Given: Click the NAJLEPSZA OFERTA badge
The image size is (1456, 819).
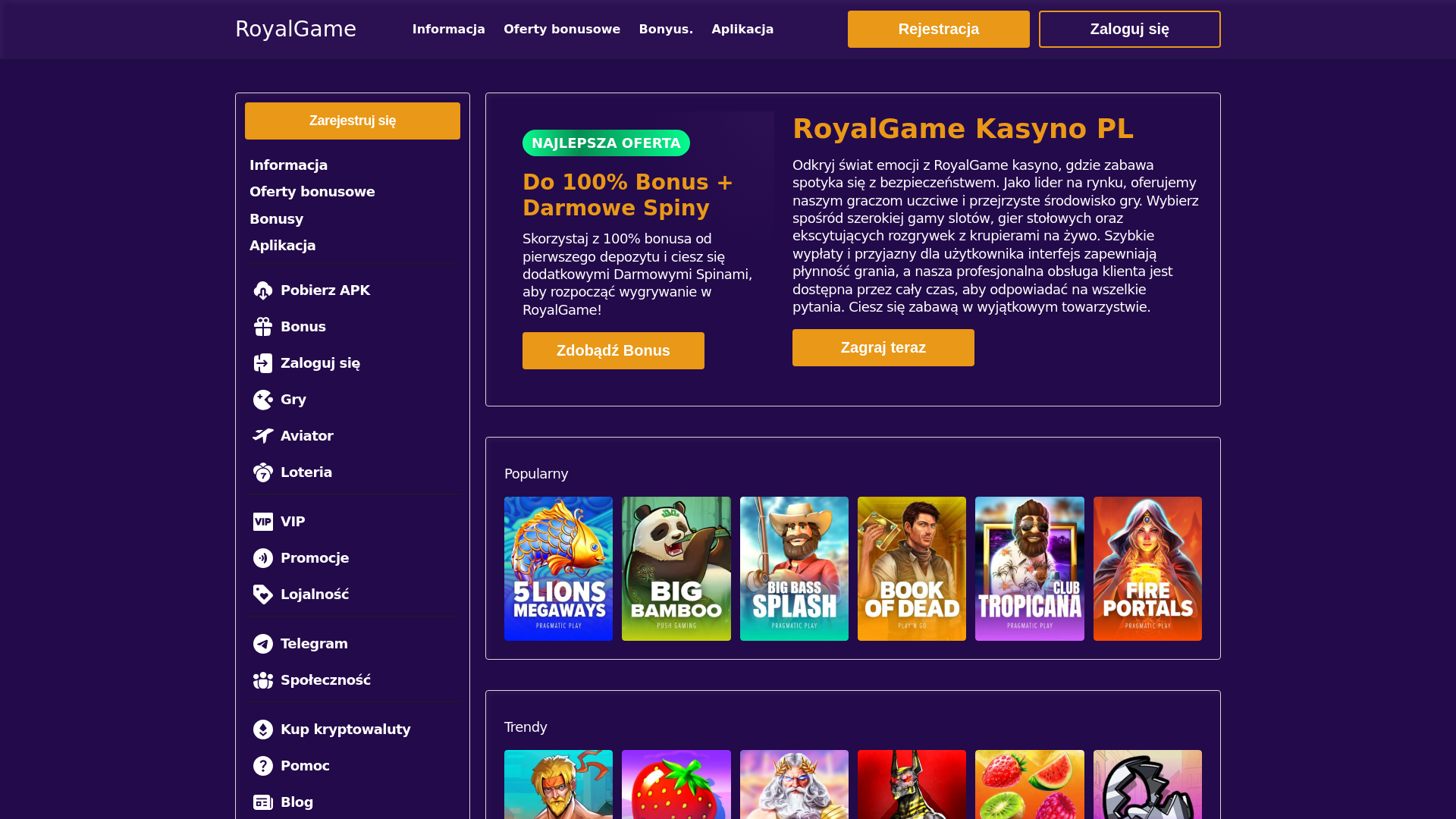Looking at the screenshot, I should tap(606, 143).
